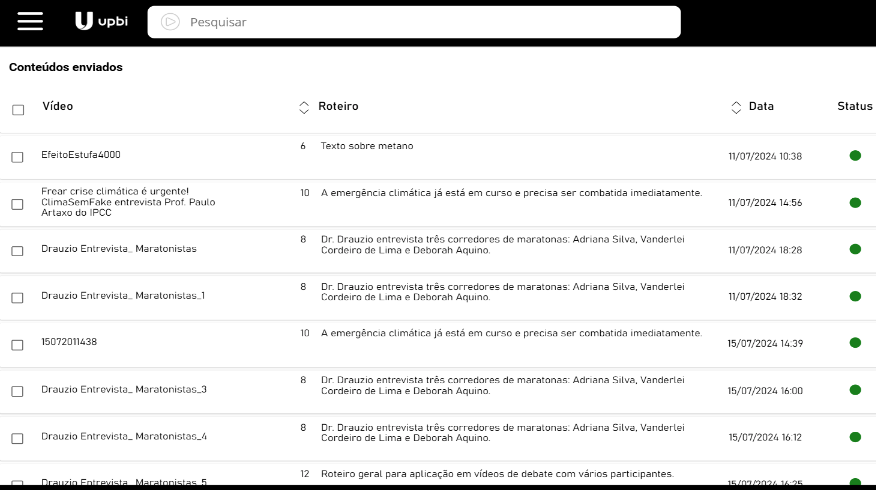Click the upbi logo
This screenshot has width=876, height=490.
pyautogui.click(x=101, y=21)
